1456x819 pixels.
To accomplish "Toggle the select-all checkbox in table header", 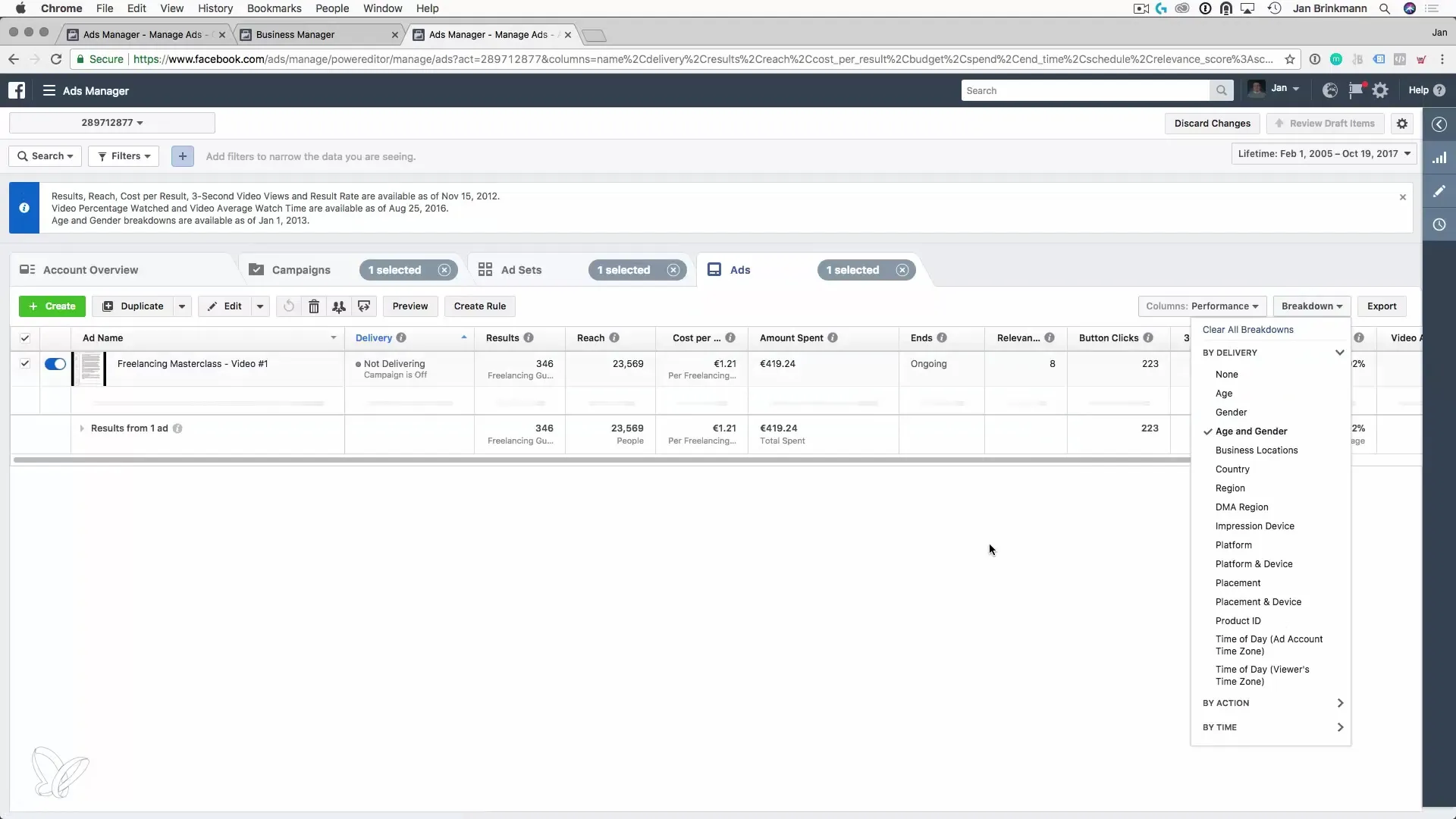I will (25, 338).
